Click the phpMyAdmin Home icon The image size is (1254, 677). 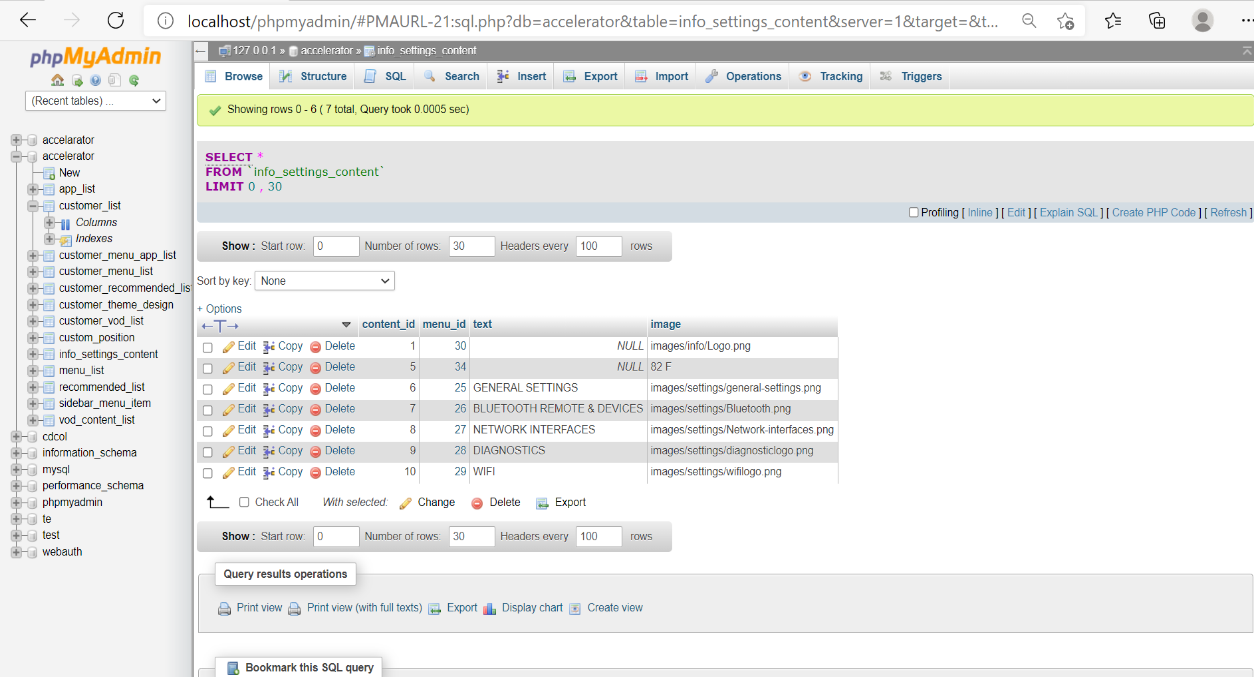pos(58,80)
